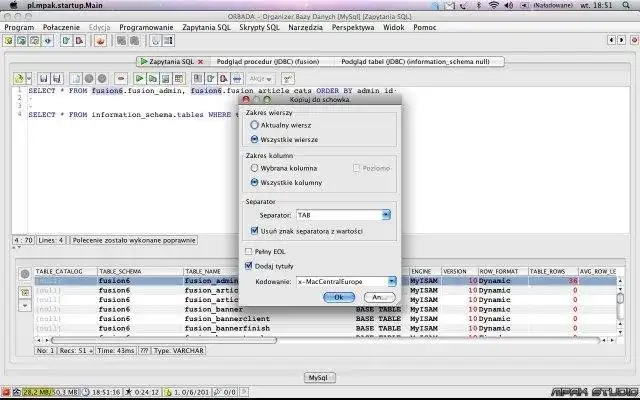Click the MySql button at the bottom

[320, 378]
